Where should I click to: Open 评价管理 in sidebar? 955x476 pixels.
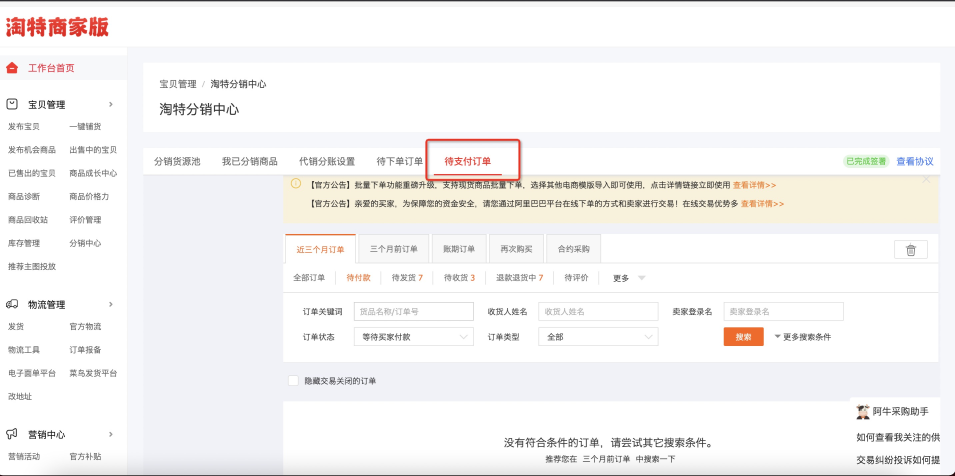click(85, 219)
